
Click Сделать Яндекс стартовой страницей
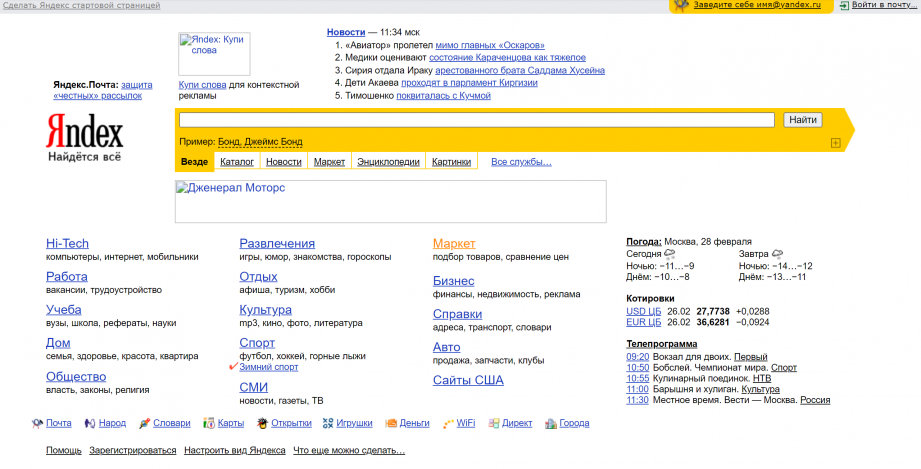(81, 5)
